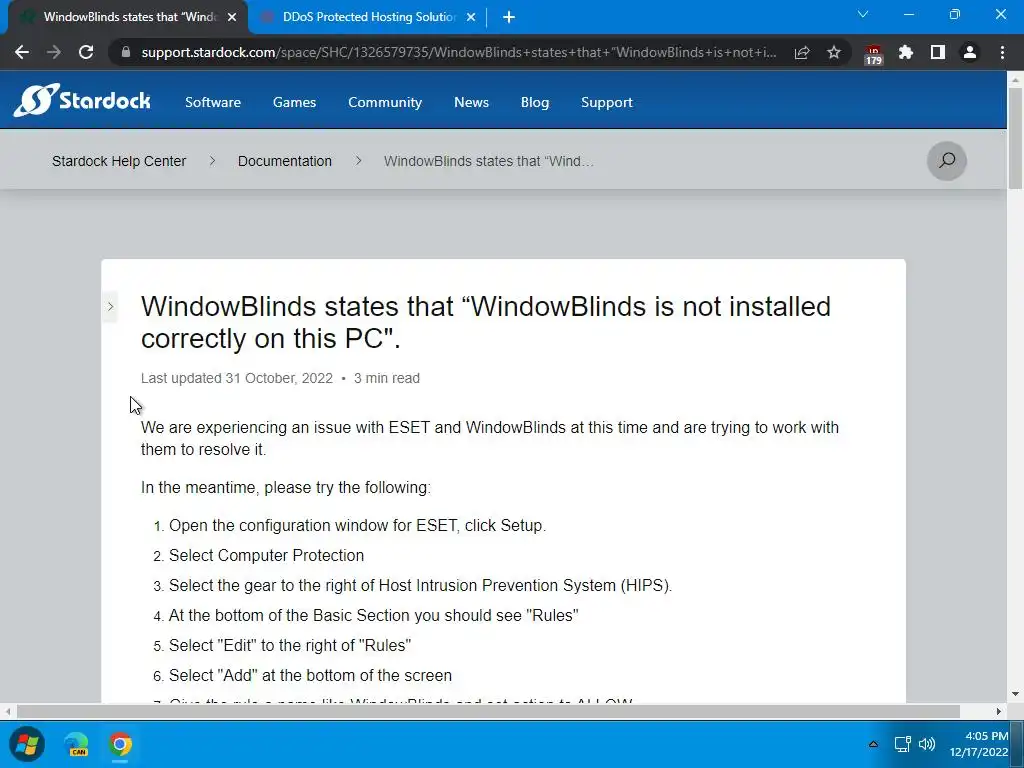Click the current article breadcrumb text
This screenshot has height=768, width=1024.
(x=489, y=161)
